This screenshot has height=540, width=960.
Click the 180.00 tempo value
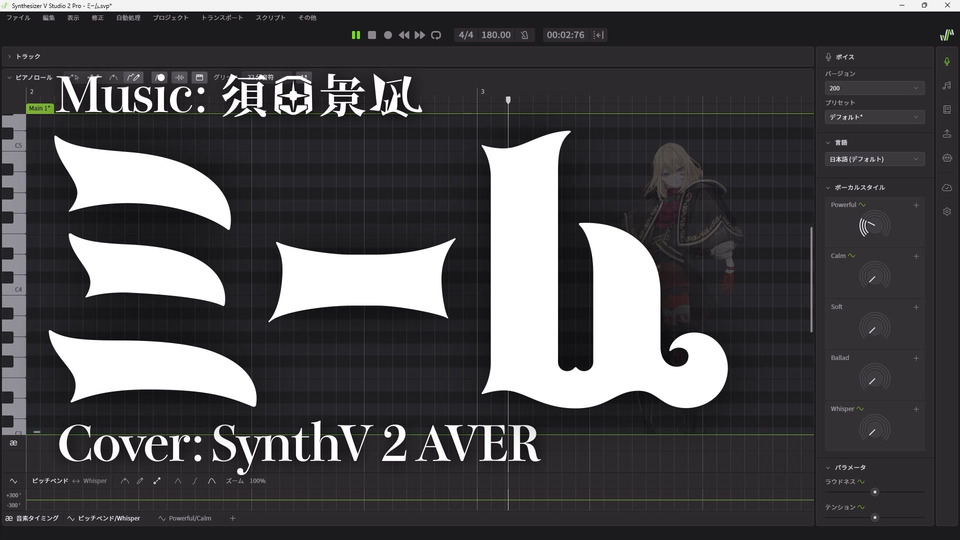[496, 35]
